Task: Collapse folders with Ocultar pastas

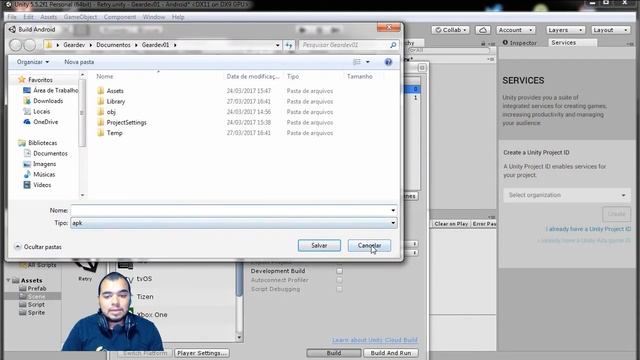Action: tap(38, 247)
